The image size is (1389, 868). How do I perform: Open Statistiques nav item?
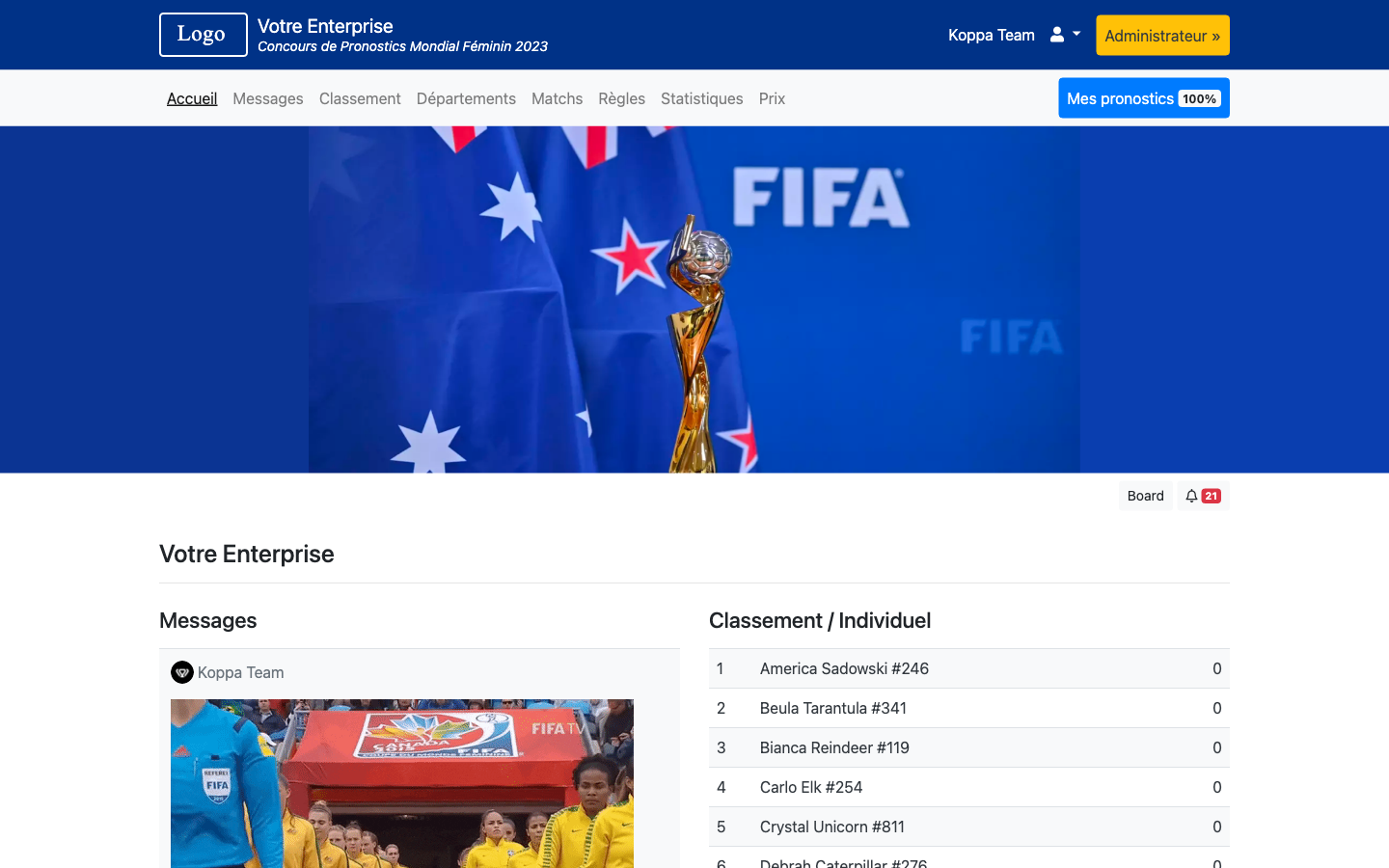click(x=701, y=98)
